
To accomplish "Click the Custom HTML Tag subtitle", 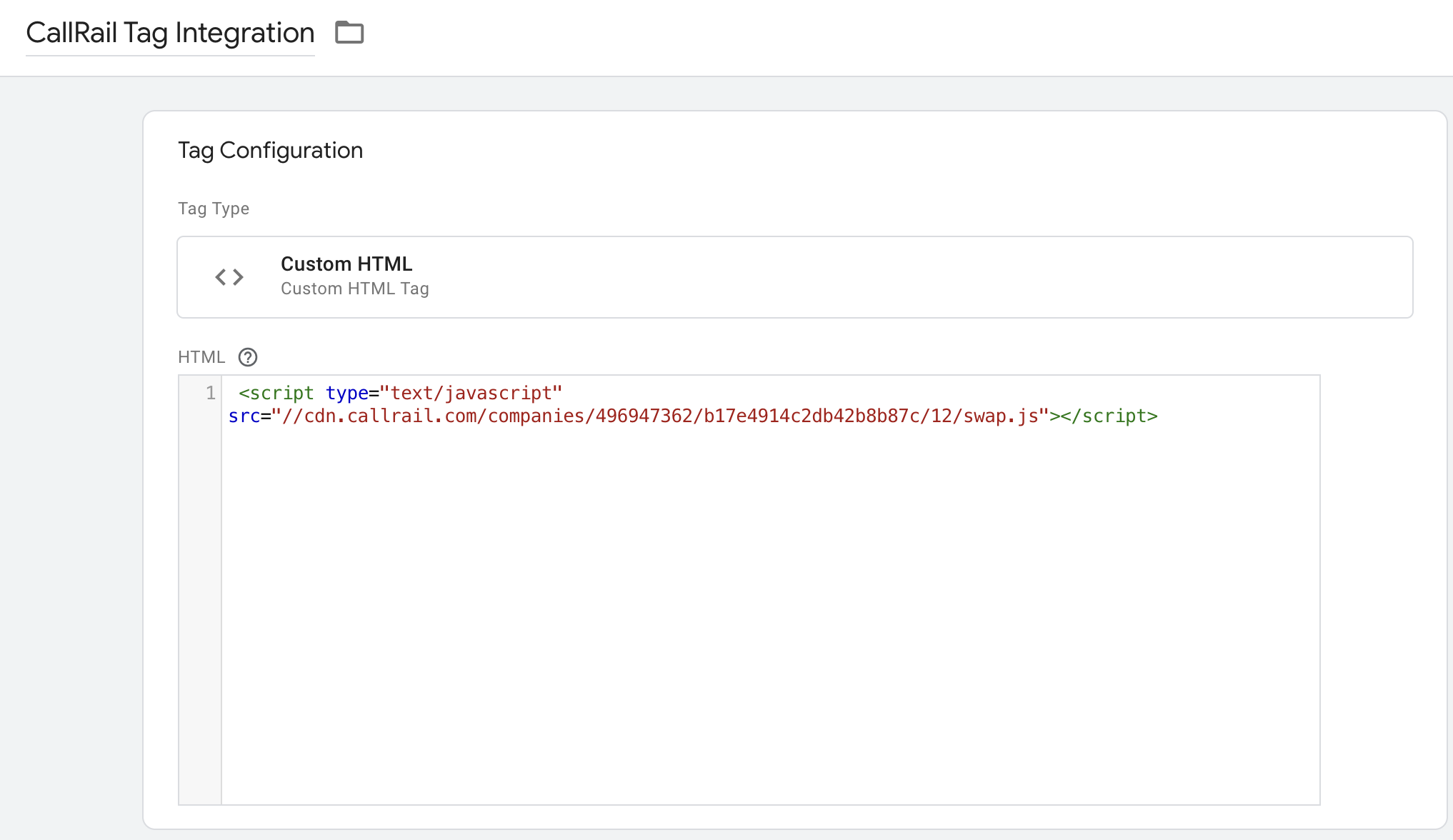I will coord(354,289).
